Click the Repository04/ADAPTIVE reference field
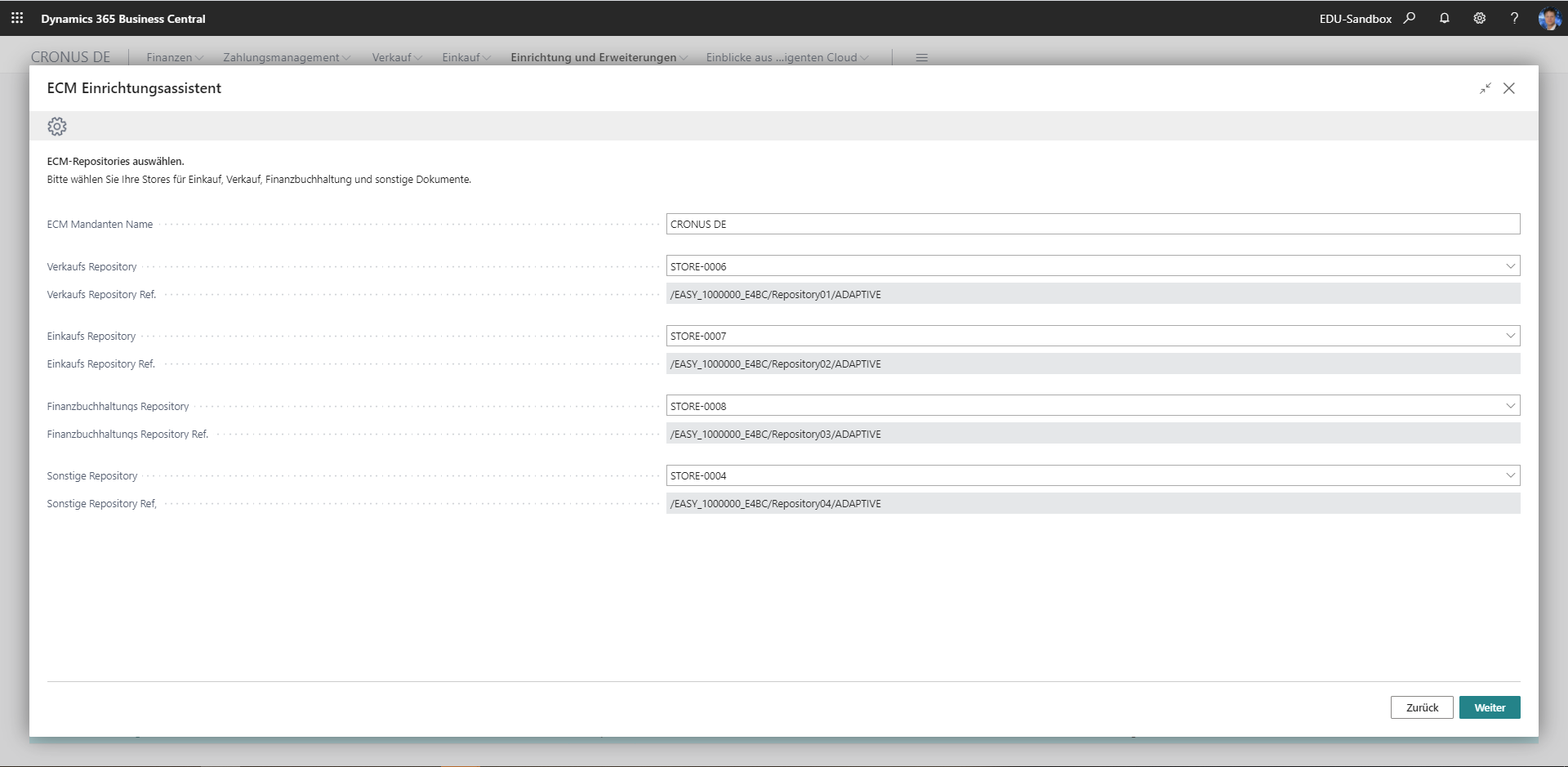 (1093, 504)
